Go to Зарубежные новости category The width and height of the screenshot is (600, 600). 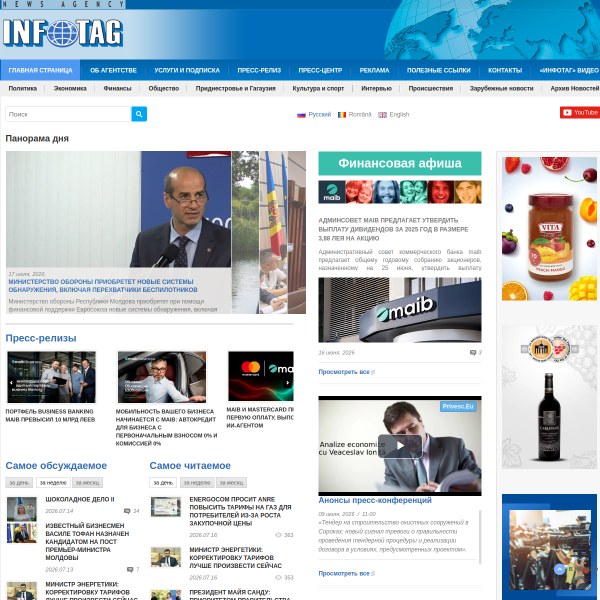[502, 88]
